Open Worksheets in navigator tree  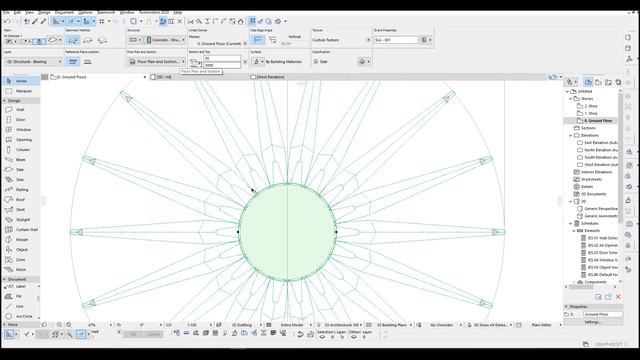click(x=591, y=179)
